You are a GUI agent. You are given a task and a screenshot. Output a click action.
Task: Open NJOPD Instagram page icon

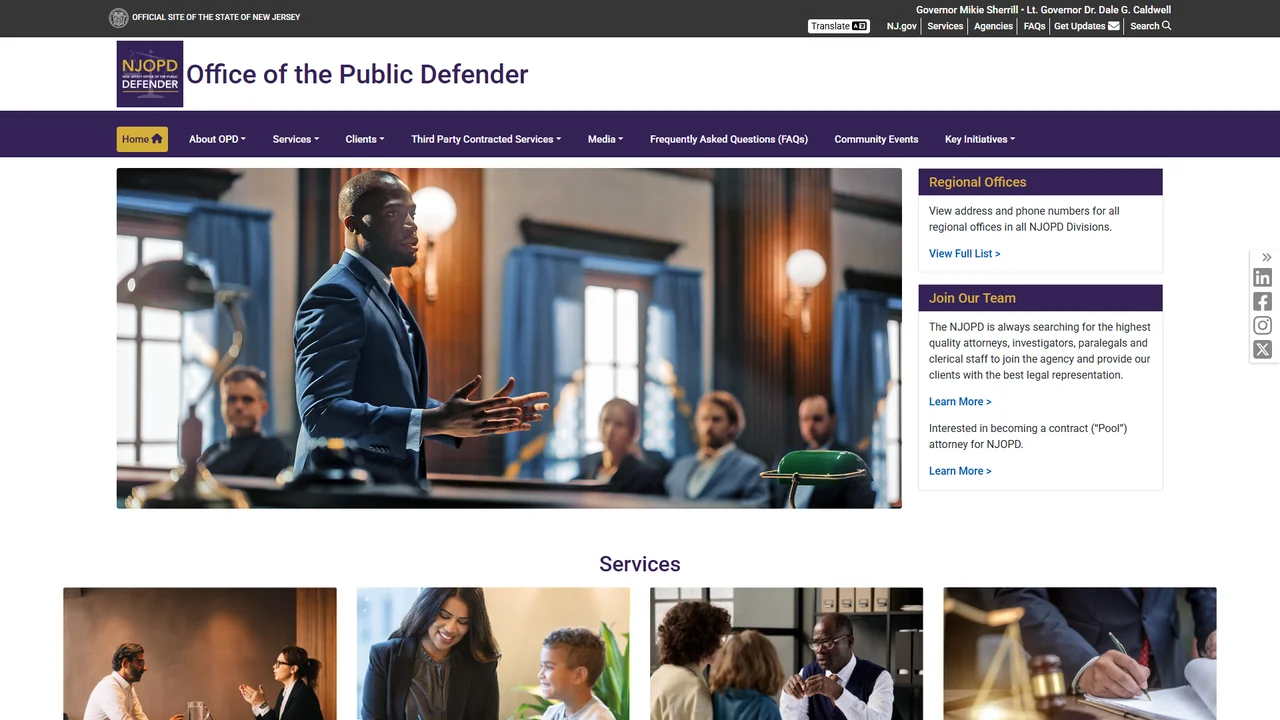pos(1262,326)
